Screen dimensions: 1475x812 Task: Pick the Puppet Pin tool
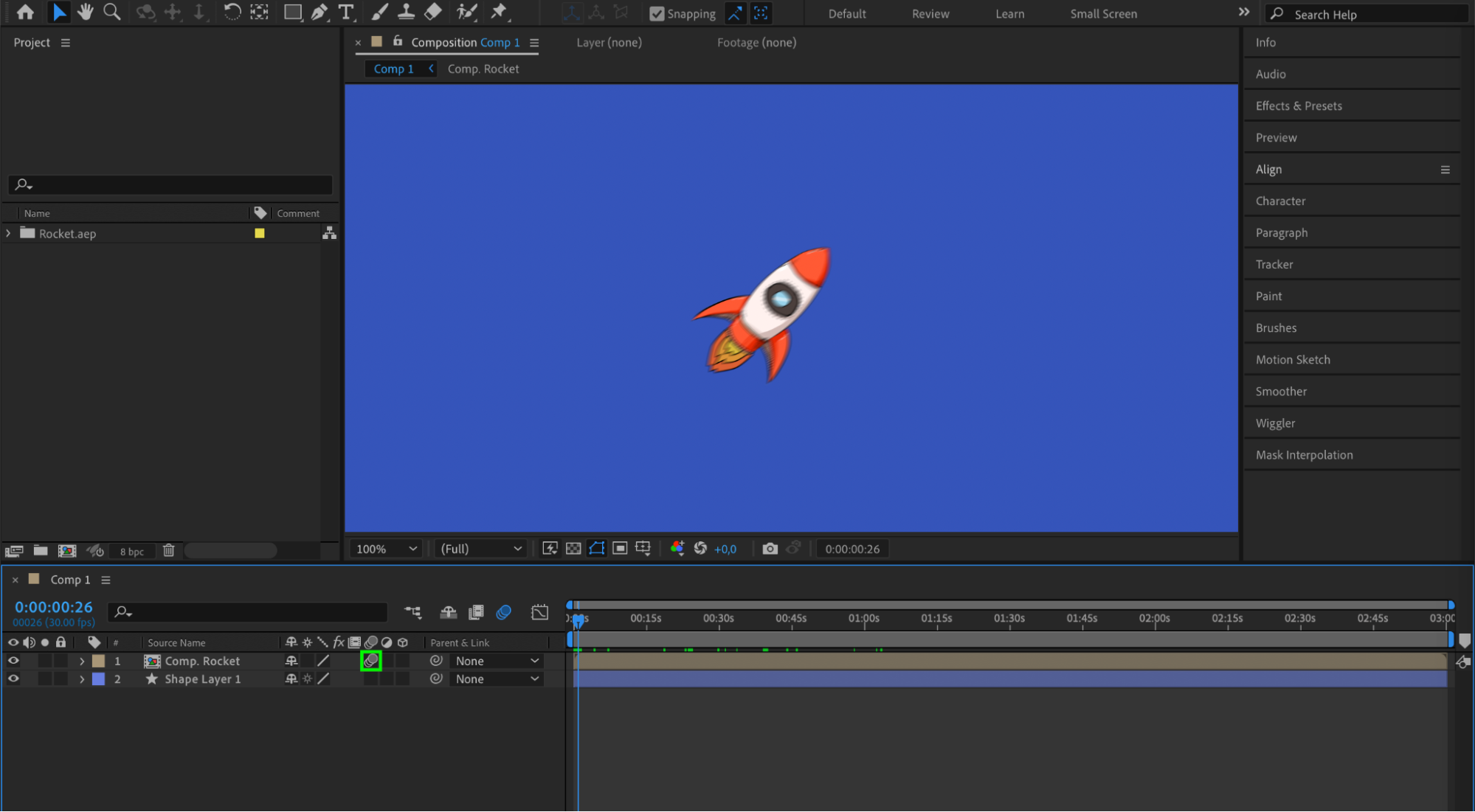click(500, 13)
